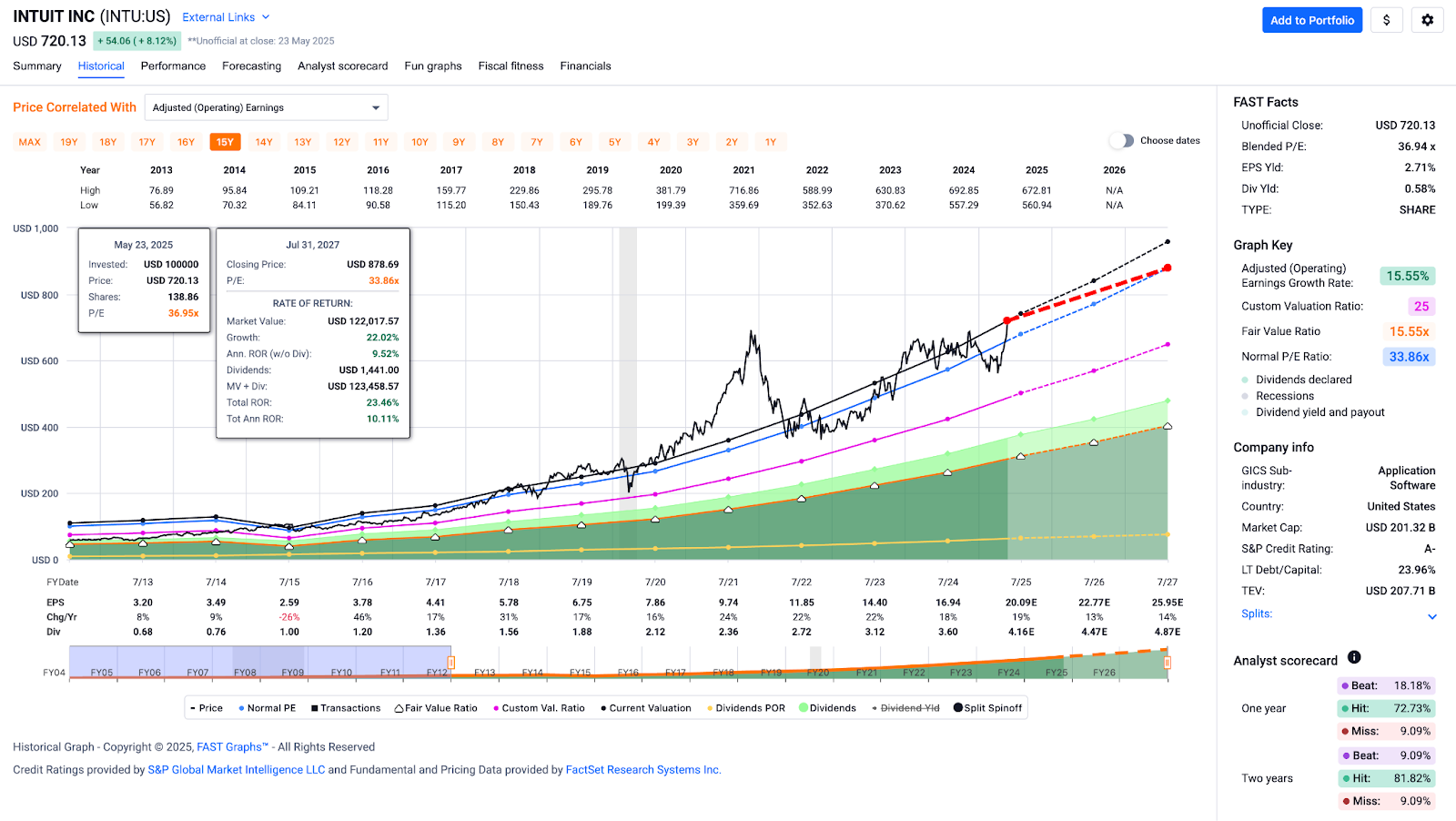Click the red endpoint marker on chart
Screen dimensions: 1456x821
[1168, 268]
